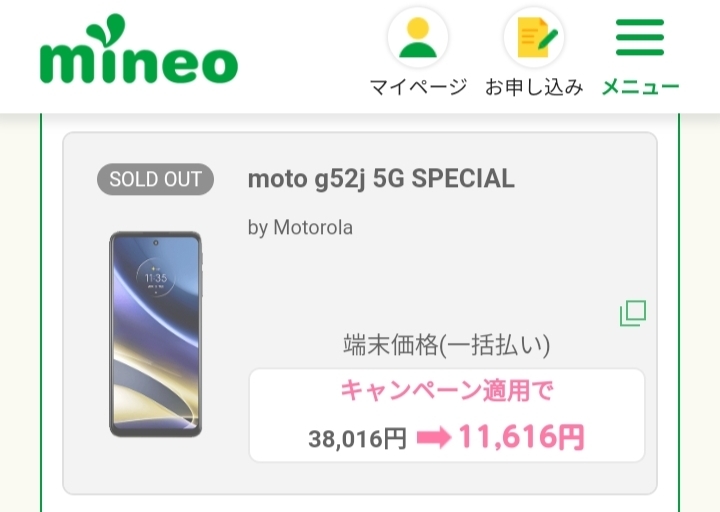Click the SOLD OUT badge
This screenshot has width=720, height=512.
(x=155, y=180)
